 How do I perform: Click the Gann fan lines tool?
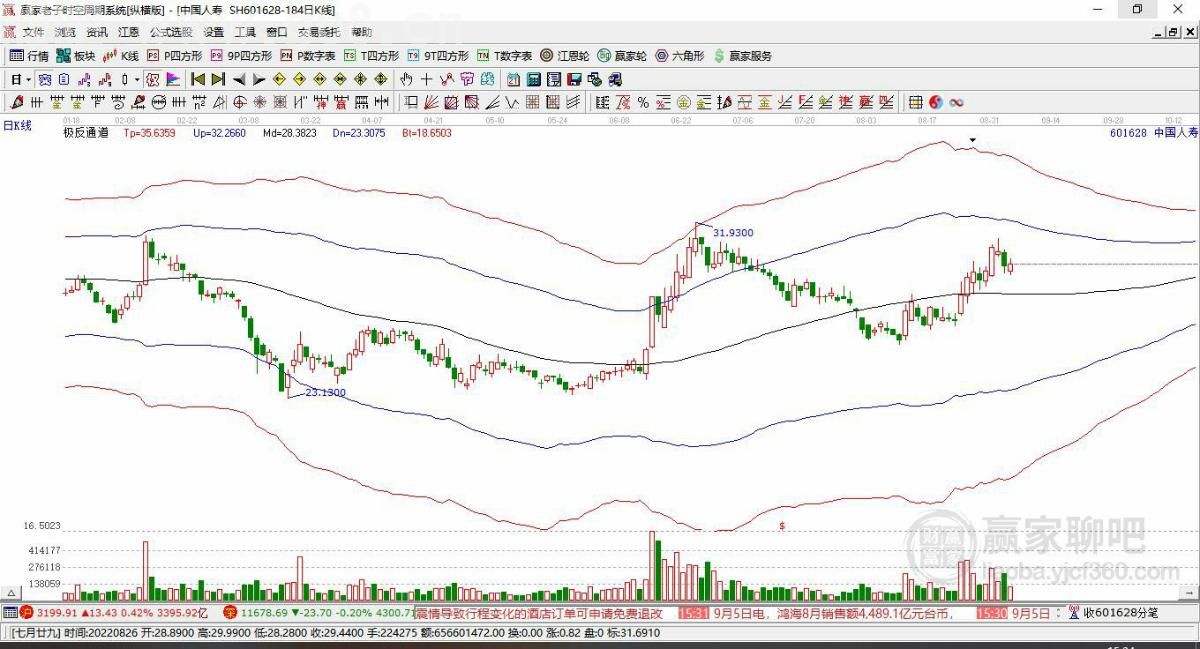point(431,102)
